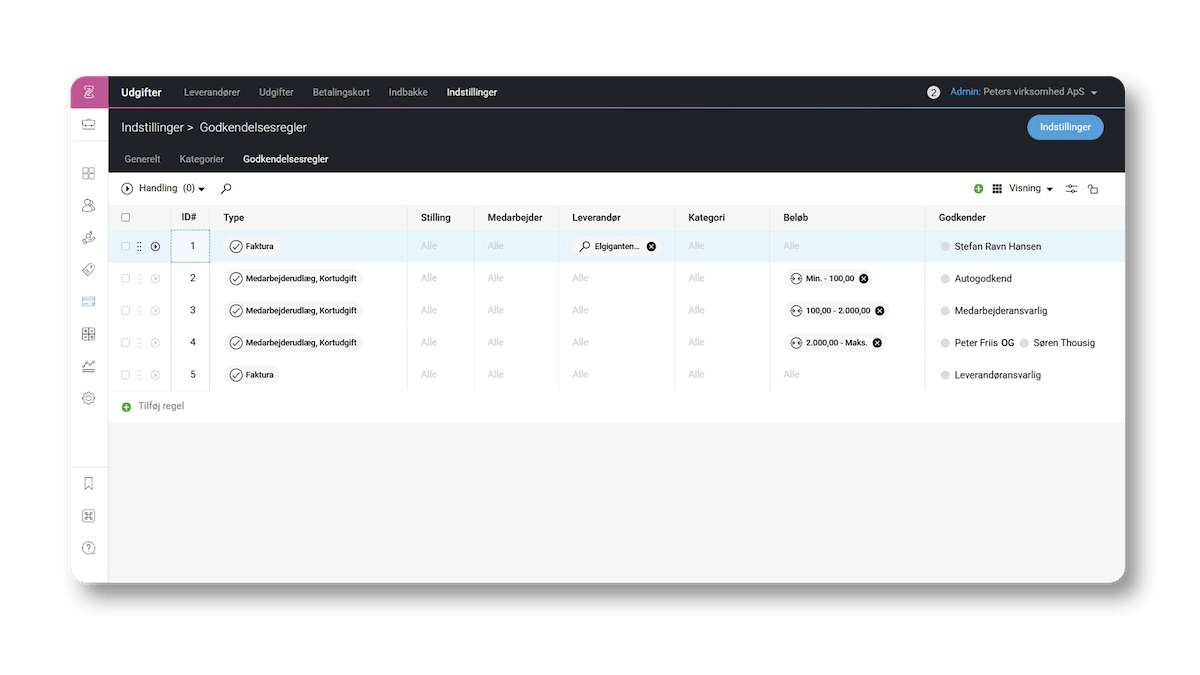Open the filter sliders icon near Visning
The width and height of the screenshot is (1200, 675).
(1071, 189)
